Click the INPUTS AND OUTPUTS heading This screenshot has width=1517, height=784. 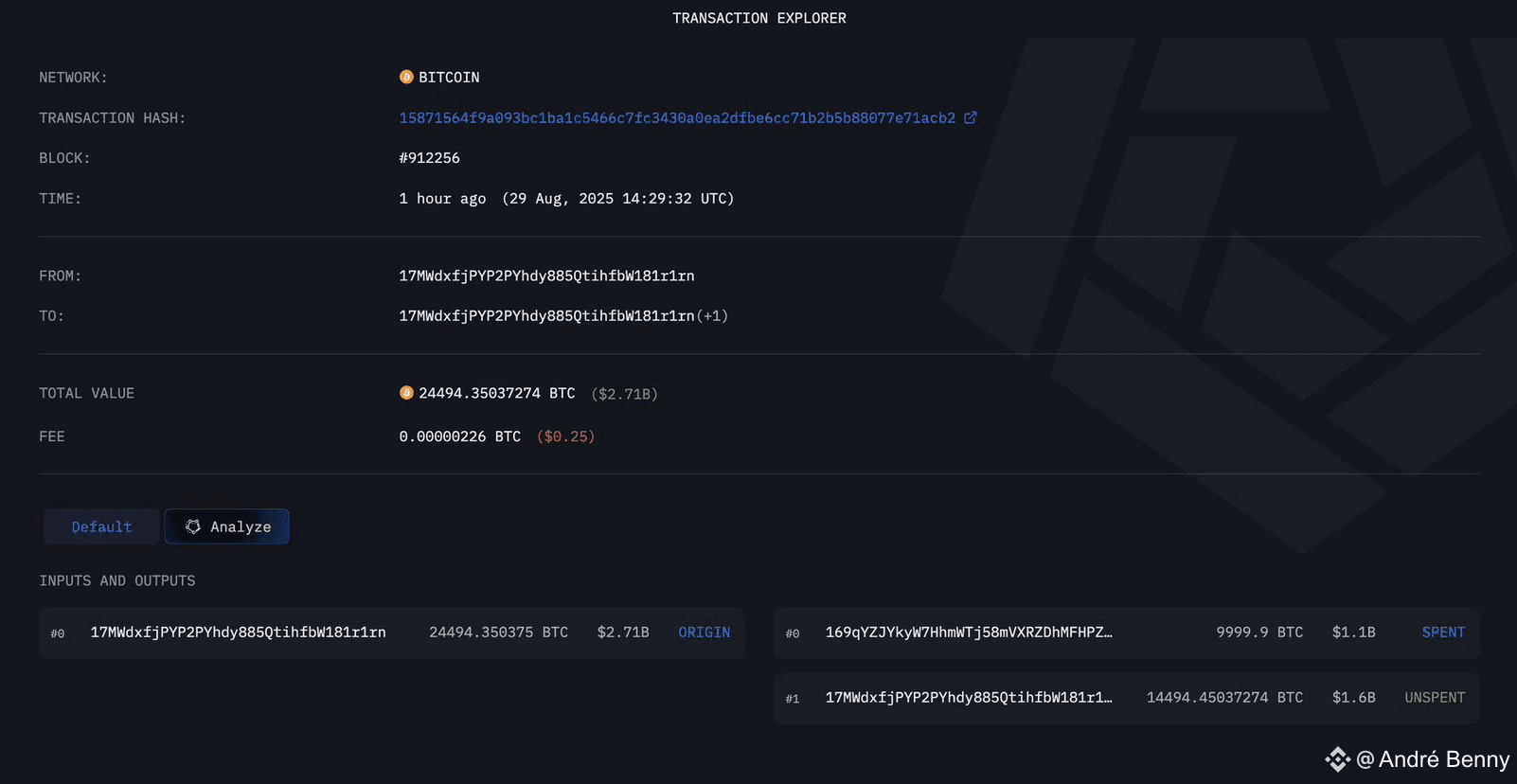117,580
